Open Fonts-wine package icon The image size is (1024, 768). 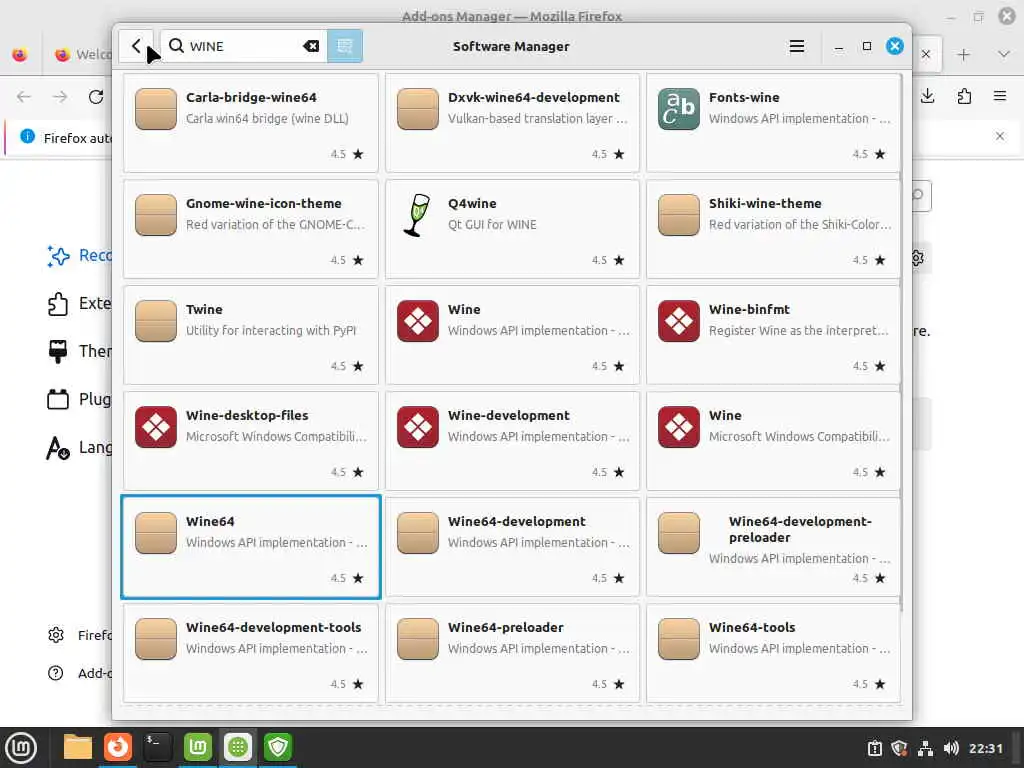(x=679, y=109)
